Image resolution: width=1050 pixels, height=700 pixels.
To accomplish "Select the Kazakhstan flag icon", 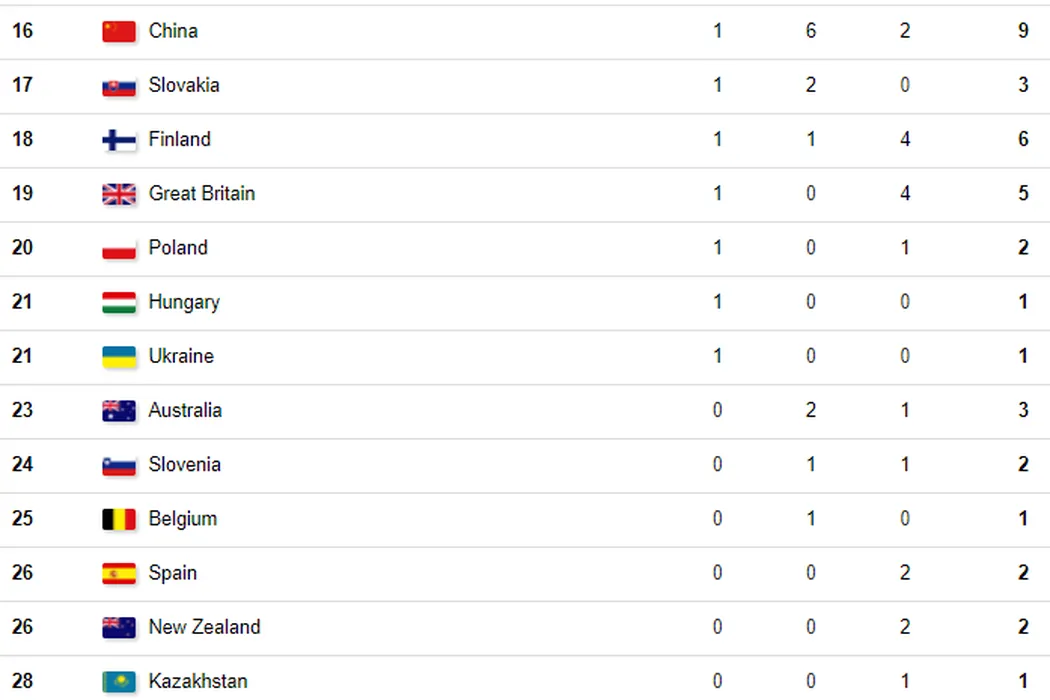I will tap(119, 682).
